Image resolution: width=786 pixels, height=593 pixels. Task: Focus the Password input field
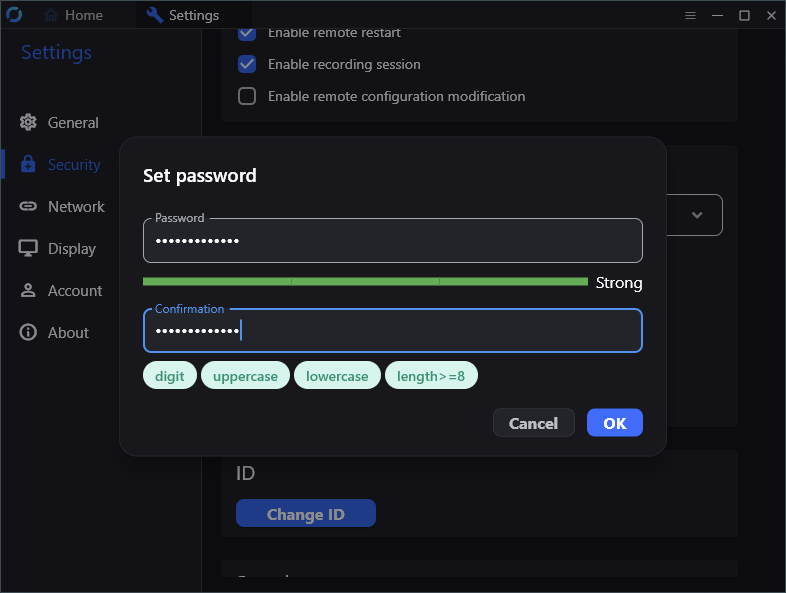click(392, 241)
